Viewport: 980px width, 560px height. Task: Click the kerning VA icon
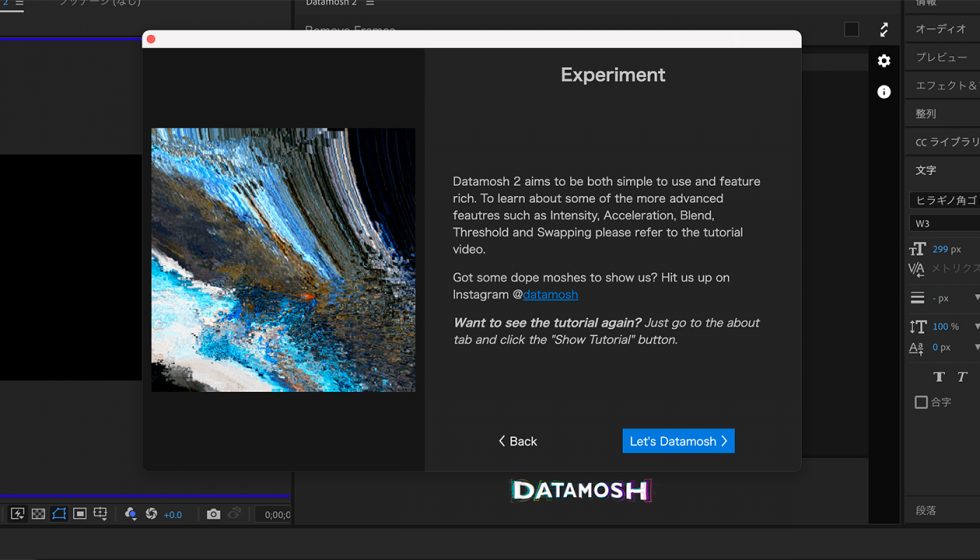point(916,269)
